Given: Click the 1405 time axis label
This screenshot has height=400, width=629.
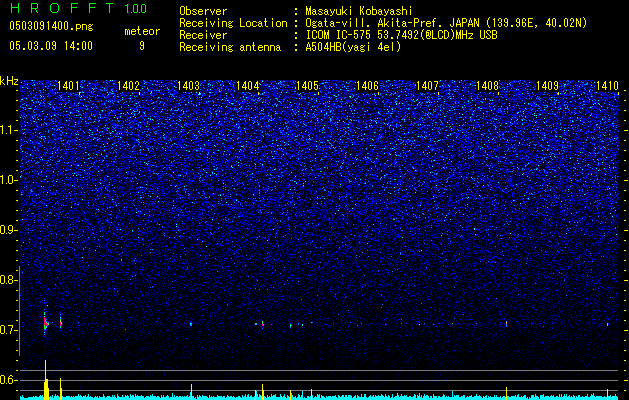Looking at the screenshot, I should pos(307,86).
